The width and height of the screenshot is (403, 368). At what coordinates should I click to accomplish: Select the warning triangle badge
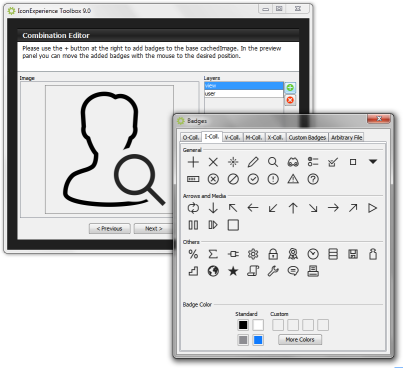coord(293,179)
